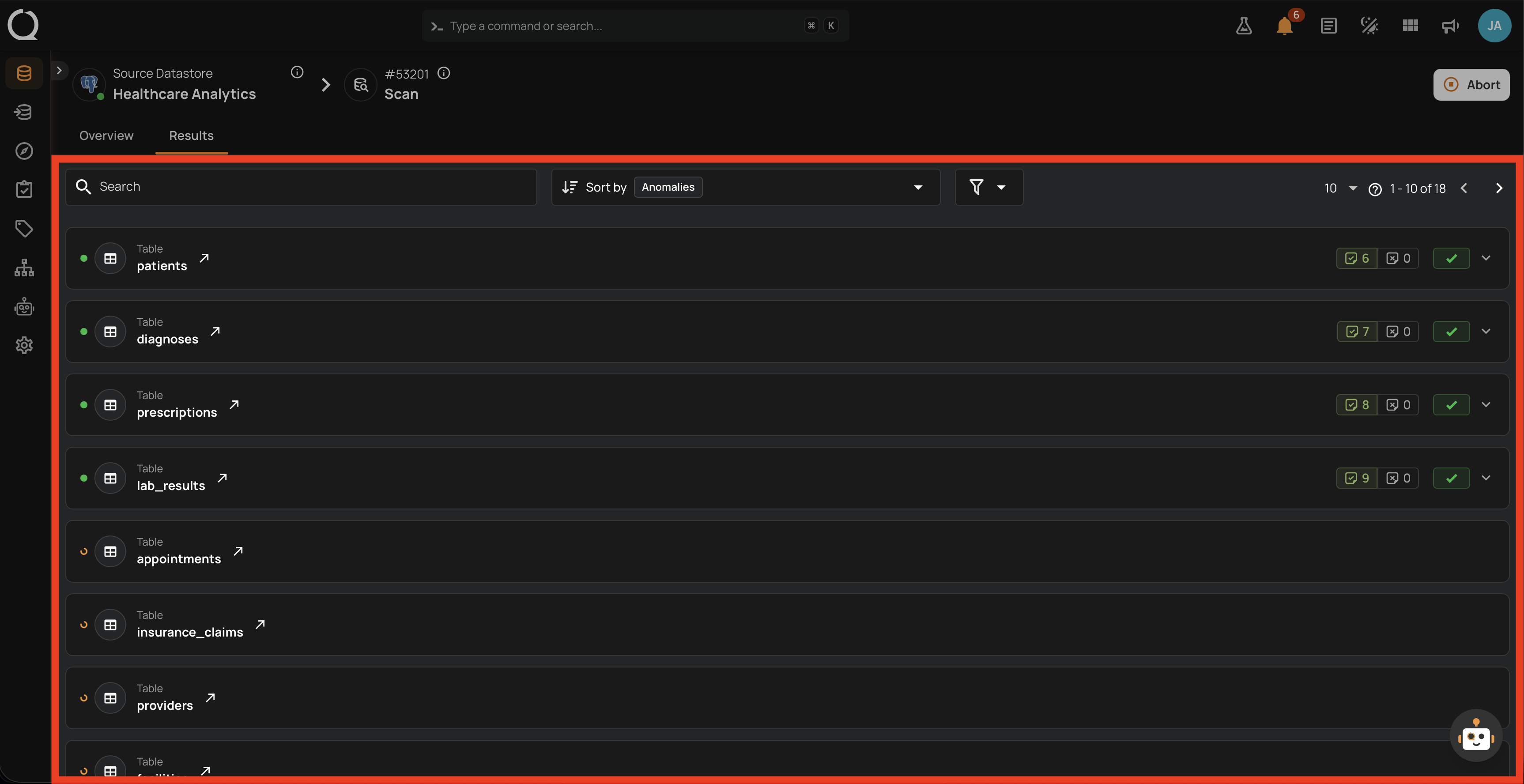Click diagnoses failed checks badge 0
Viewport: 1524px width, 784px height.
tap(1398, 332)
